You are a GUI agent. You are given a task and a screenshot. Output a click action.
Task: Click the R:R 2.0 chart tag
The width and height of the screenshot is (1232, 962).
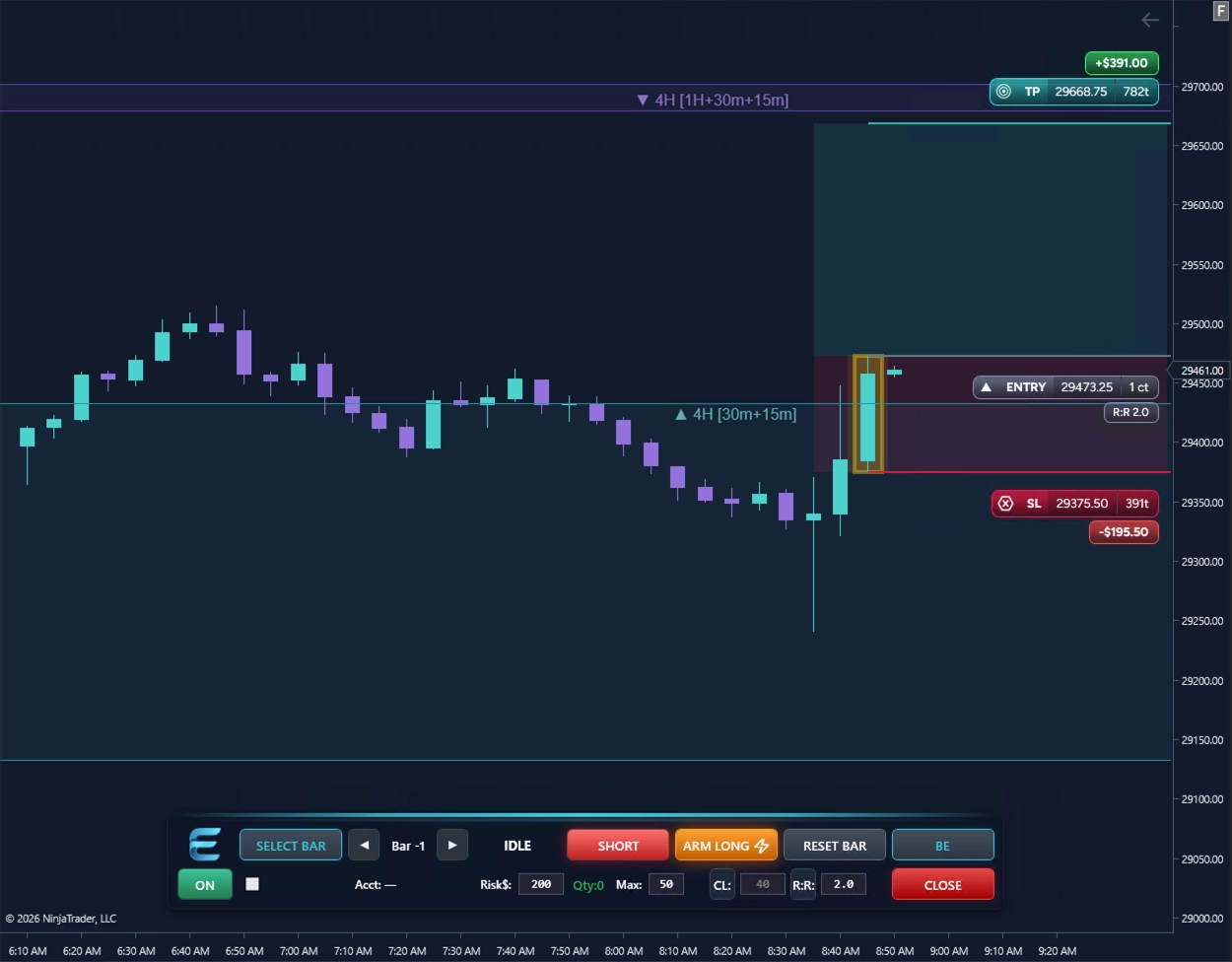tap(1130, 413)
